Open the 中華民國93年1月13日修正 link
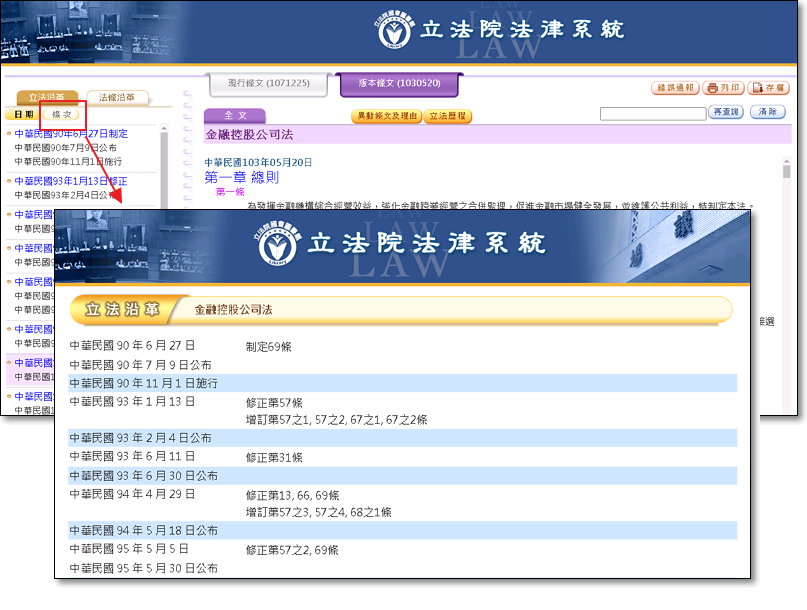Viewport: 807px width, 610px height. (70, 181)
